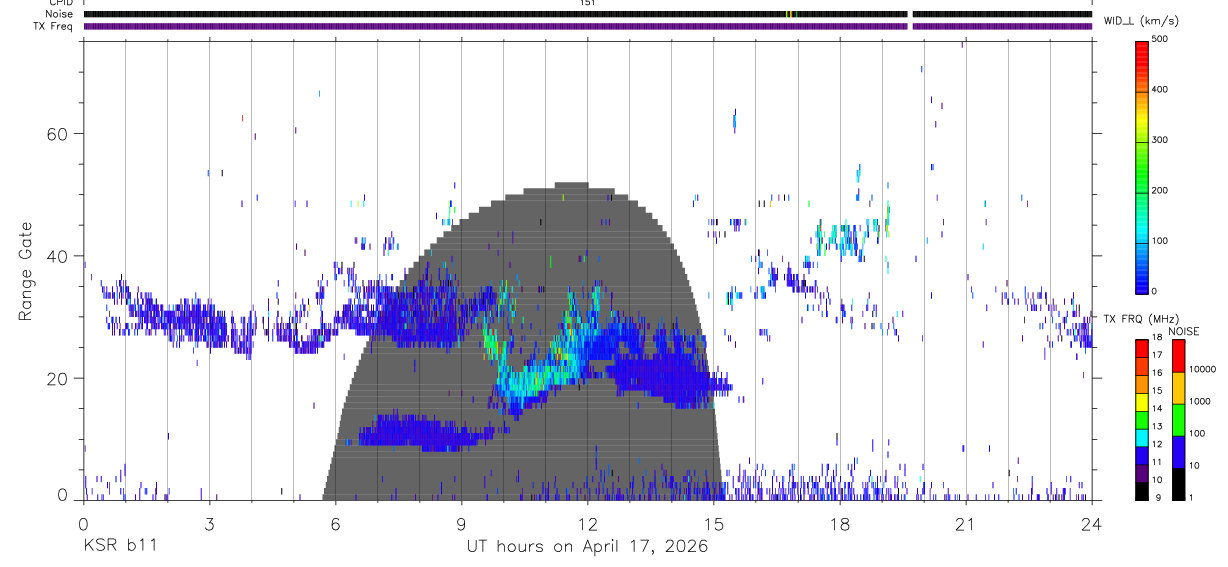Click the 'NOISE' legend title
This screenshot has height=567, width=1228.
tap(1183, 331)
